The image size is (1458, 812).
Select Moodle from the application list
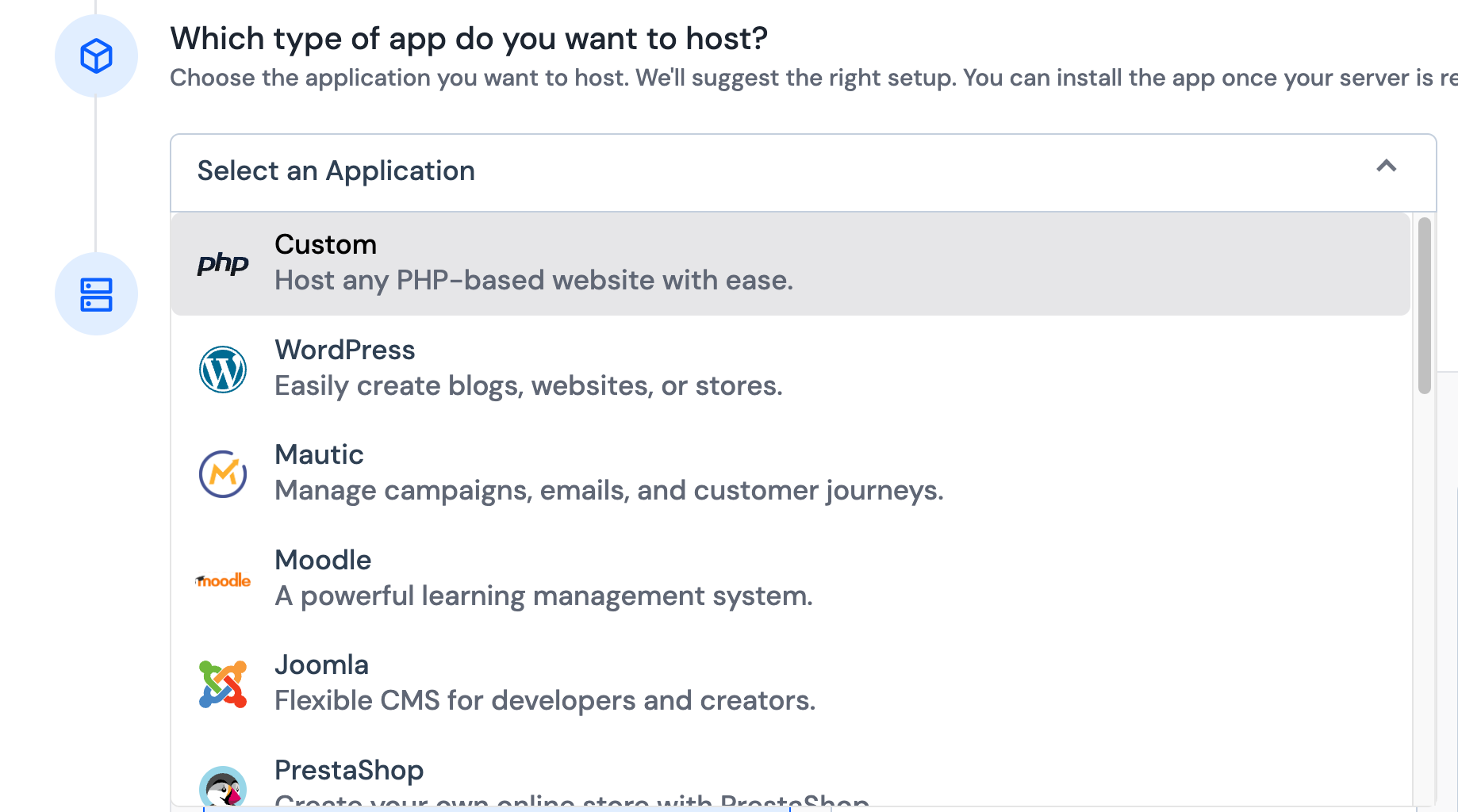323,561
